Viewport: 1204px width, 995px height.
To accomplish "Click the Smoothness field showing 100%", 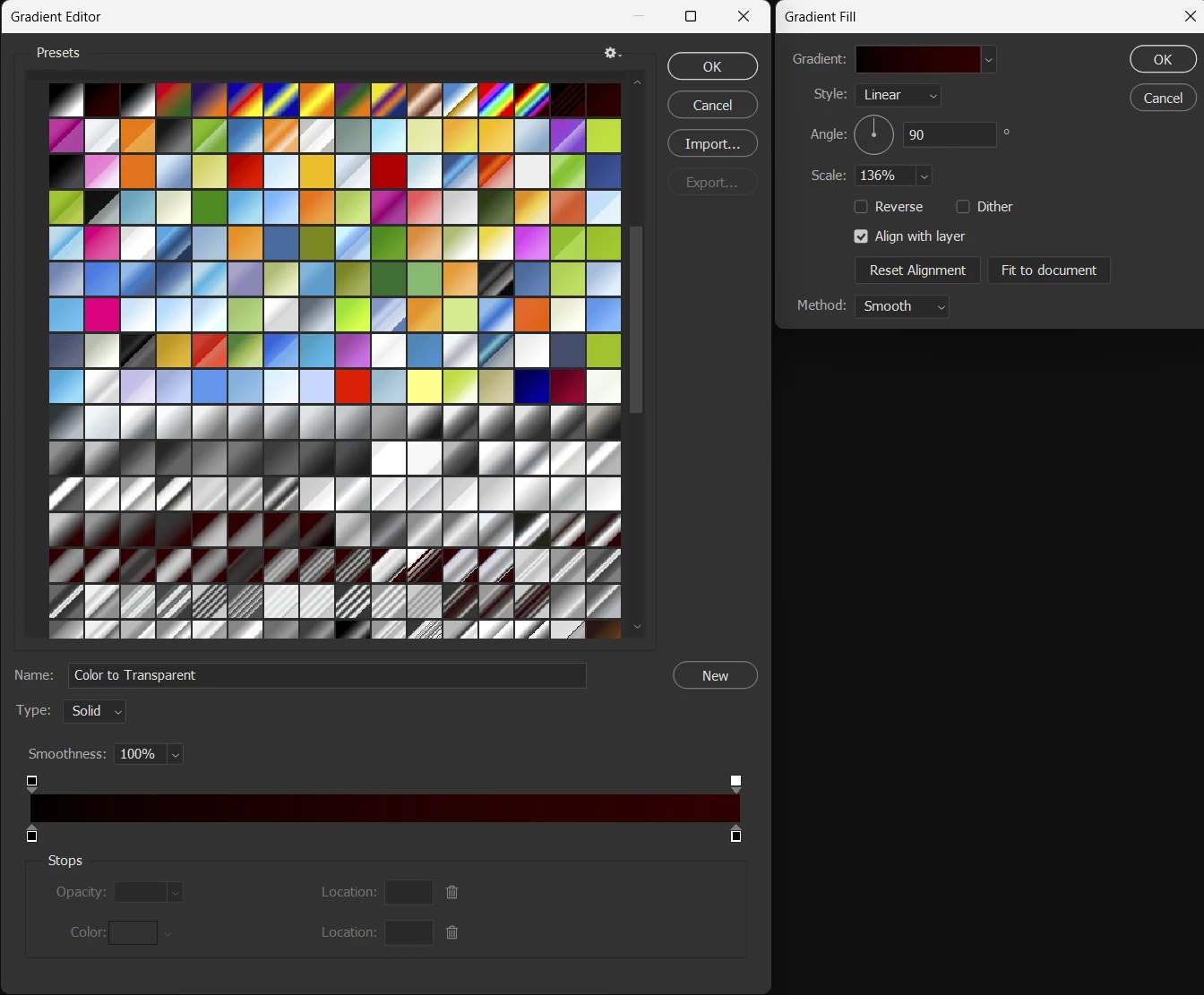I will [x=141, y=755].
